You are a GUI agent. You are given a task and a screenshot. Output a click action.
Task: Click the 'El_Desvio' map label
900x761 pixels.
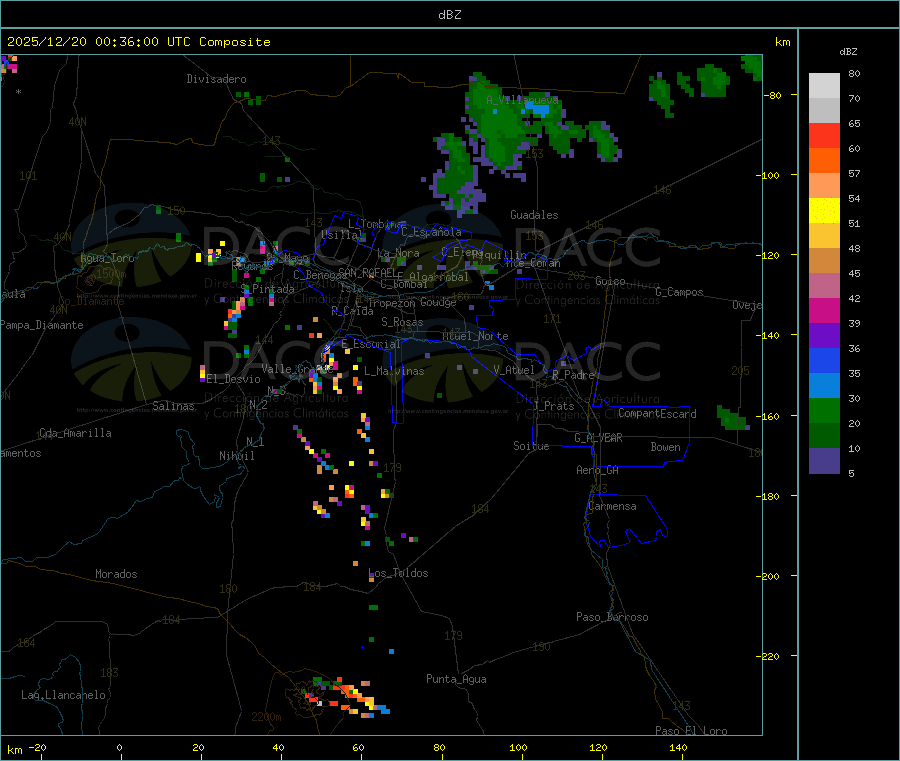[x=234, y=379]
